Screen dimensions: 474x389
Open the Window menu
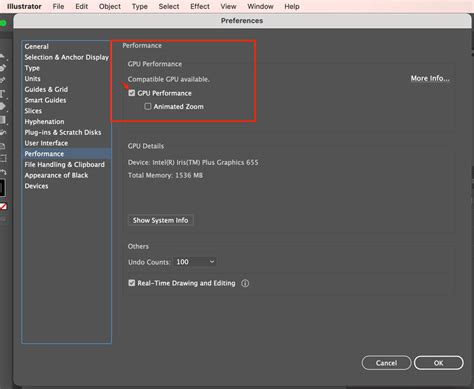click(260, 6)
